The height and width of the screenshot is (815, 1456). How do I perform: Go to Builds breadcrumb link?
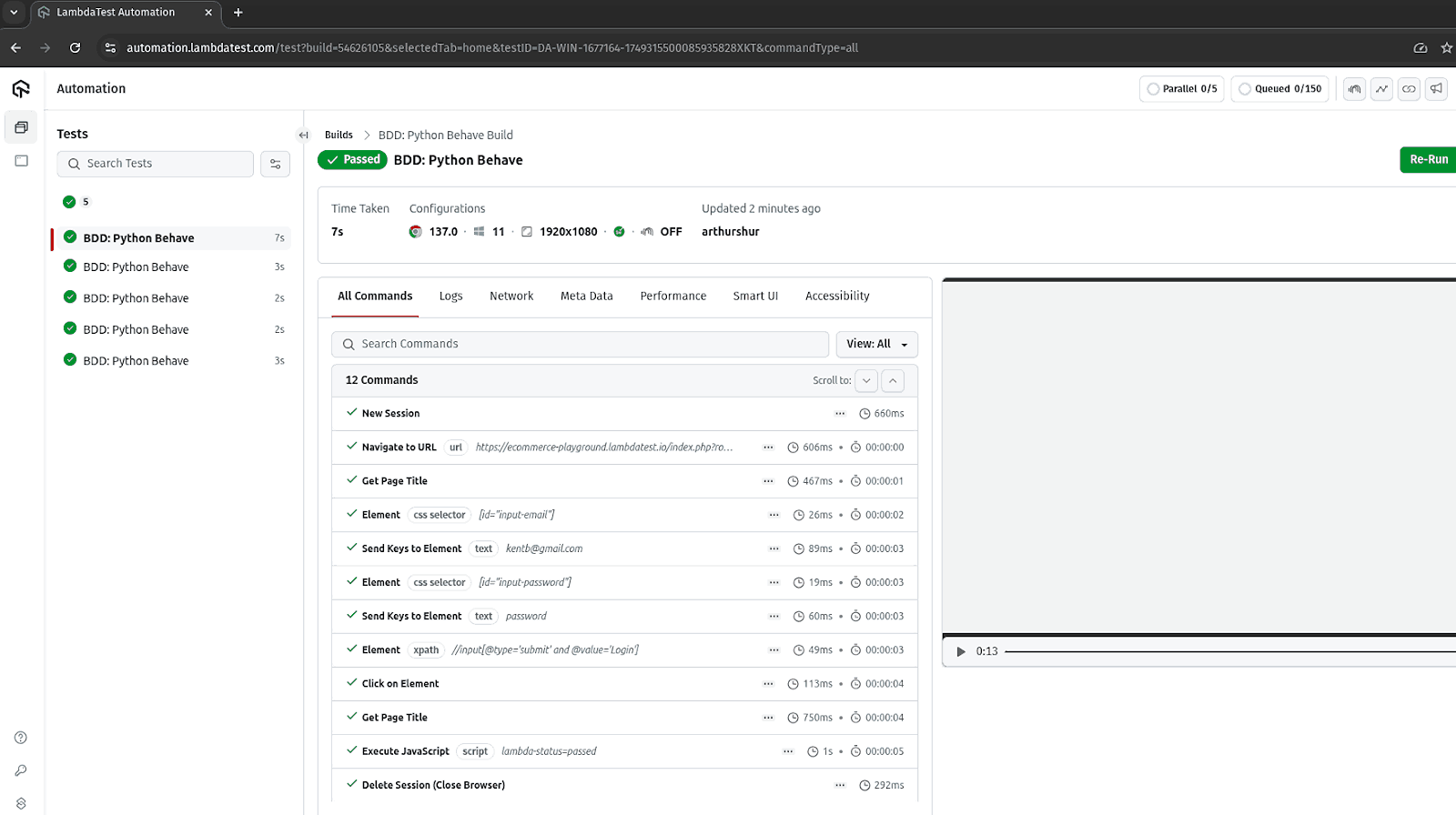tap(339, 135)
